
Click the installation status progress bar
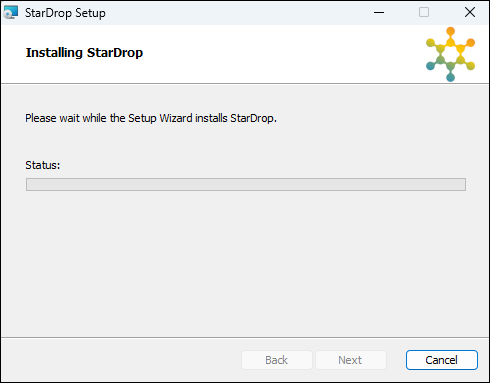click(246, 185)
